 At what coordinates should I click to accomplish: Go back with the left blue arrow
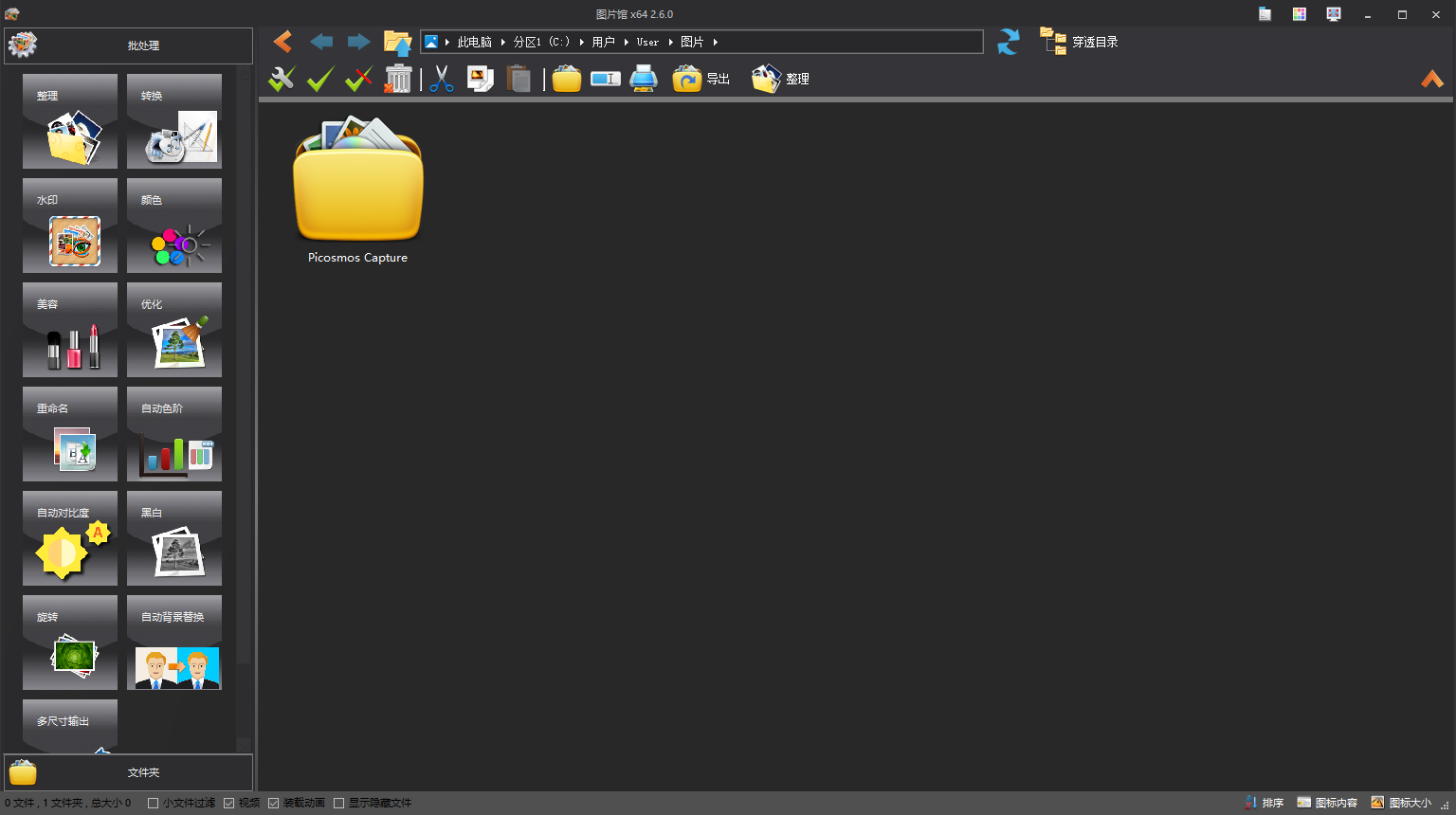coord(321,42)
